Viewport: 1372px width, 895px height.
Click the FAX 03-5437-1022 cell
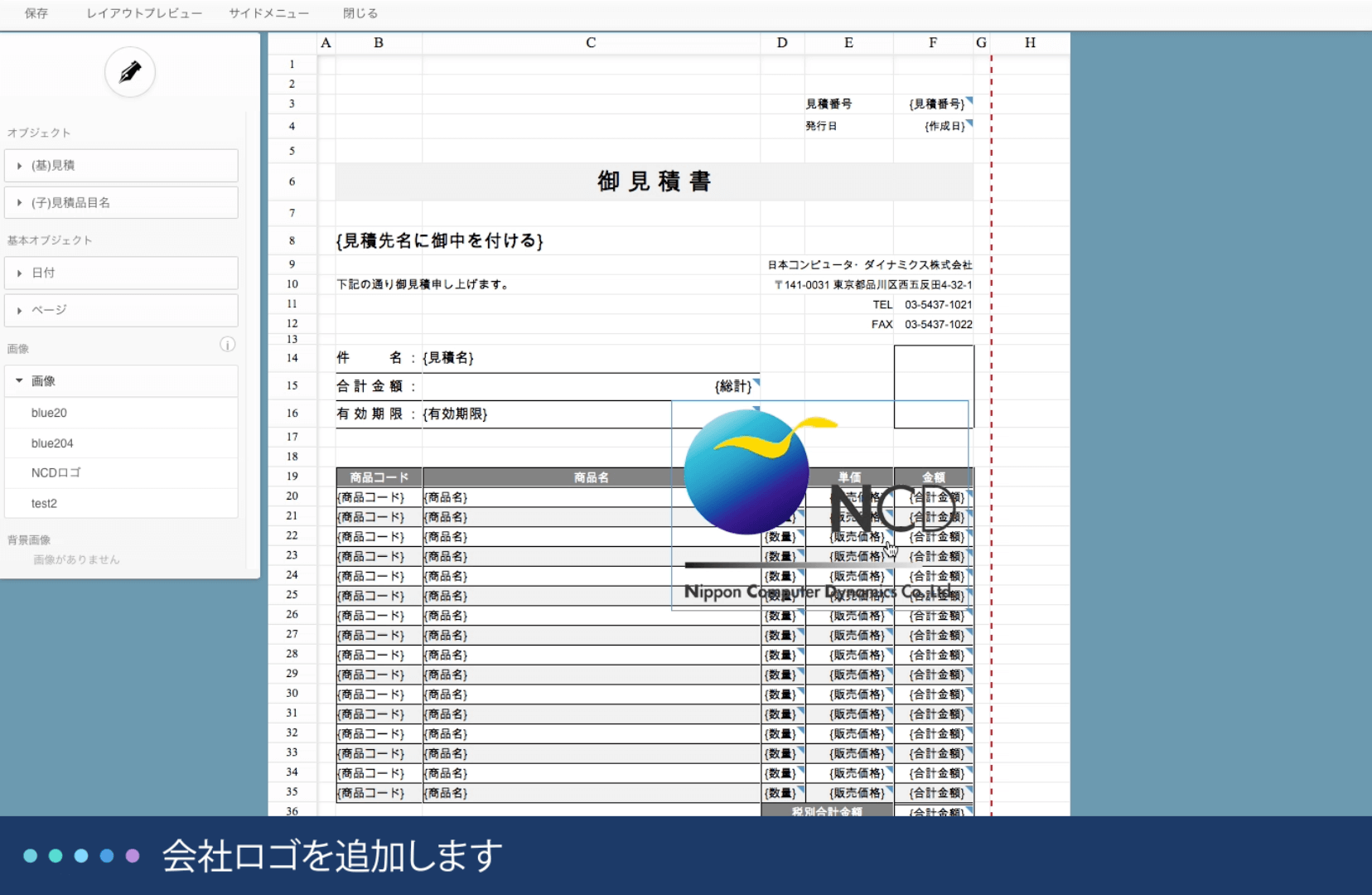click(921, 325)
